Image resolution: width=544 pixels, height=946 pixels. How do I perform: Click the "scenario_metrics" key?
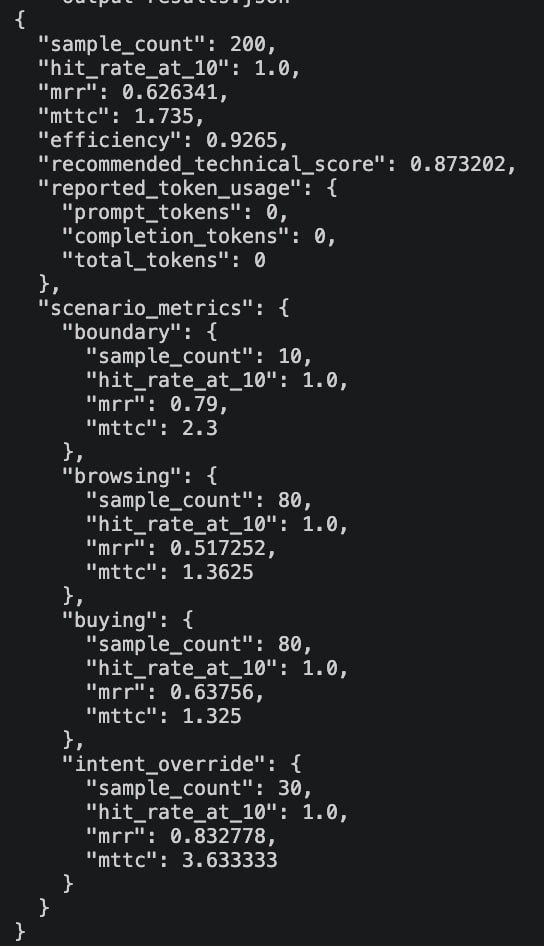pos(145,308)
